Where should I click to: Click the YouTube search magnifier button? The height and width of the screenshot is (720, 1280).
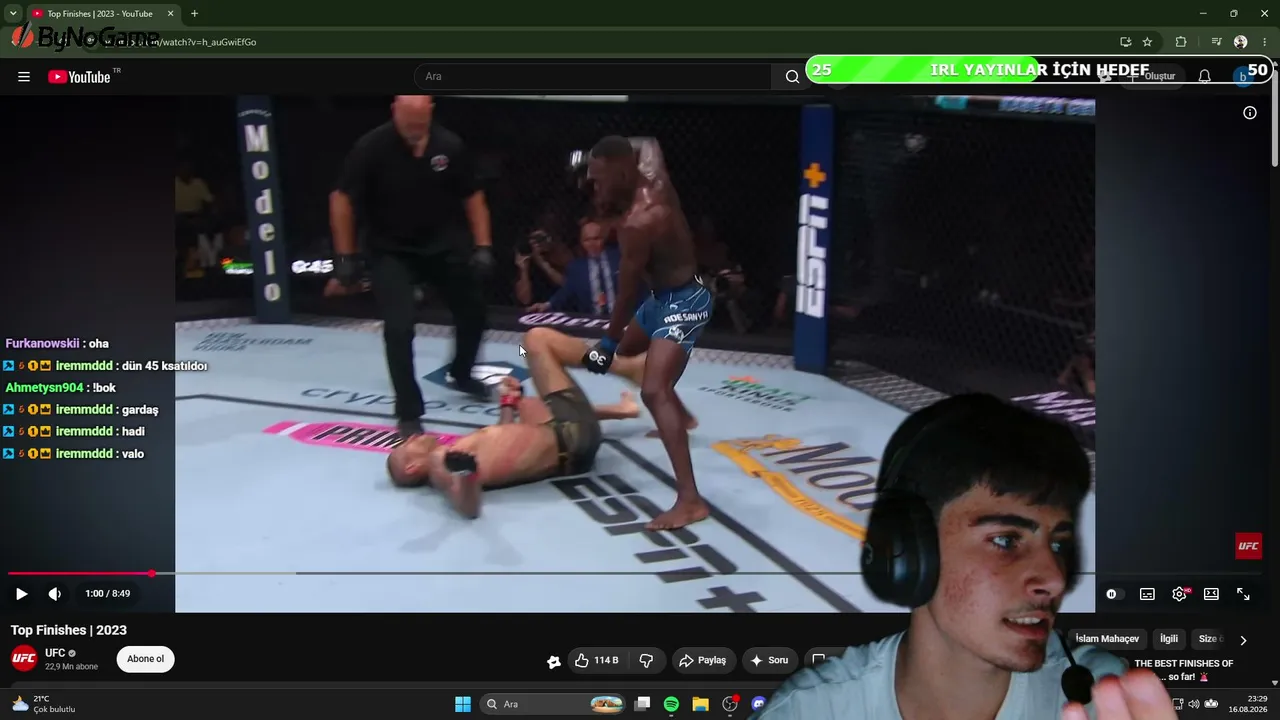(792, 77)
